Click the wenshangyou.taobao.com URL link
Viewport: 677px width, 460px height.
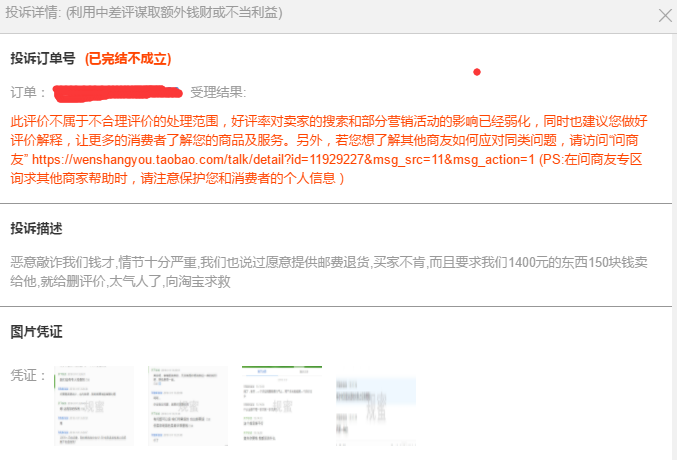[x=283, y=159]
